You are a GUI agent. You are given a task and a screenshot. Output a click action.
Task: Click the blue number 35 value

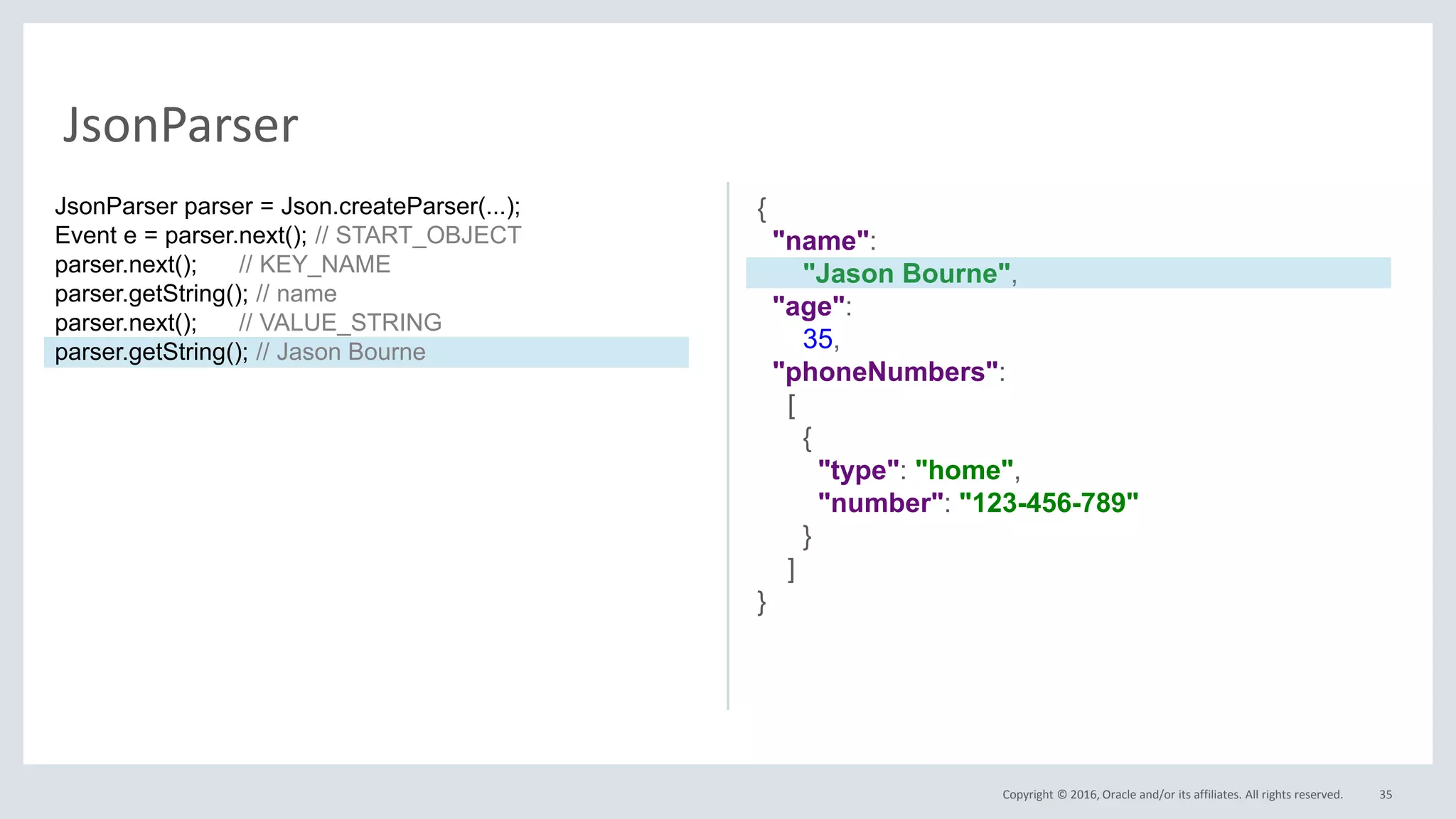tap(818, 339)
